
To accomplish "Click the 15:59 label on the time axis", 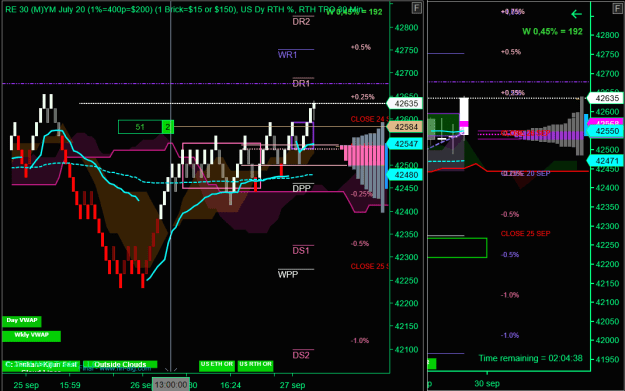I will tap(70, 385).
